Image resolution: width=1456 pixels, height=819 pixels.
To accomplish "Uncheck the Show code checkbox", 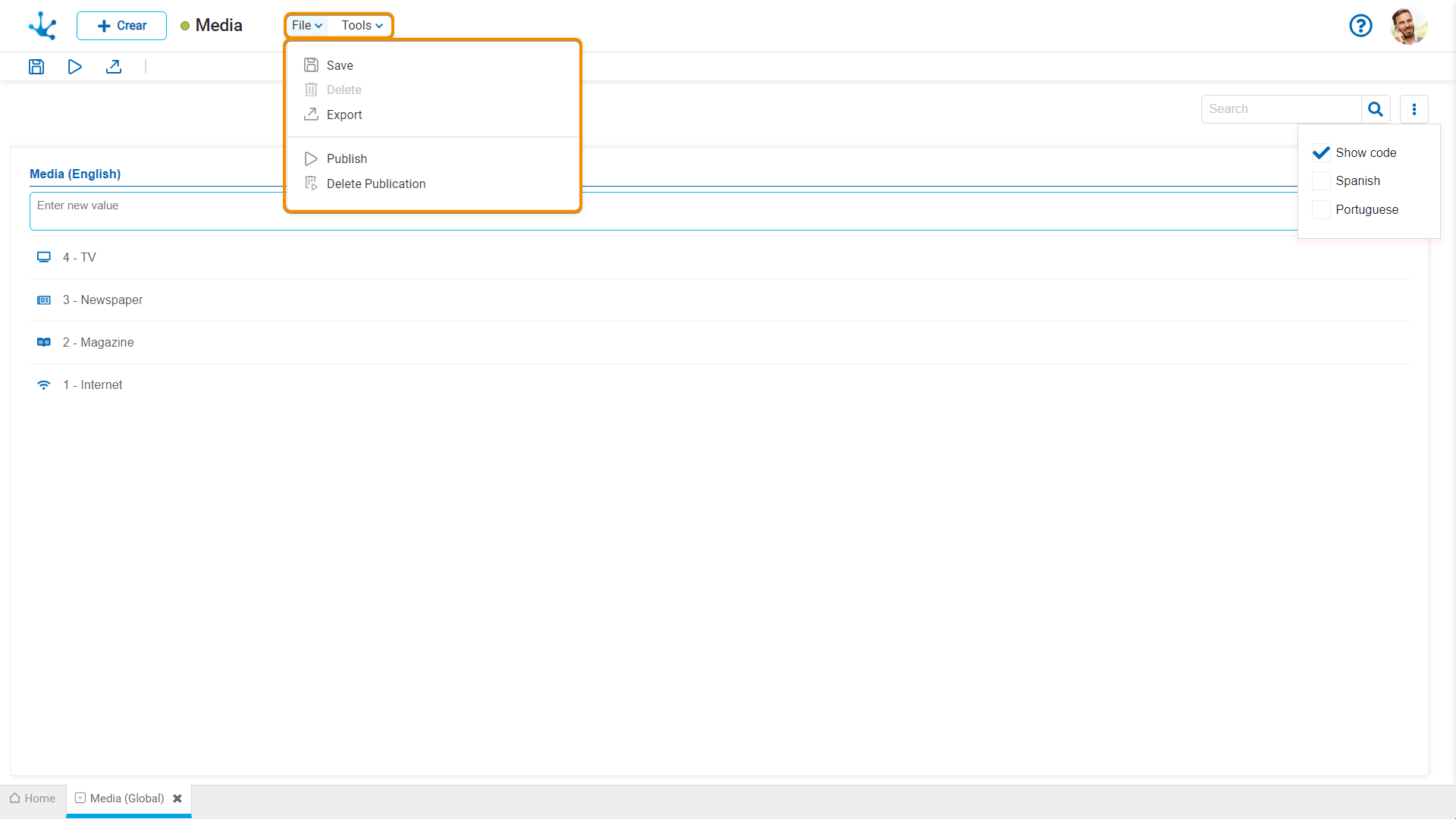I will [x=1321, y=152].
